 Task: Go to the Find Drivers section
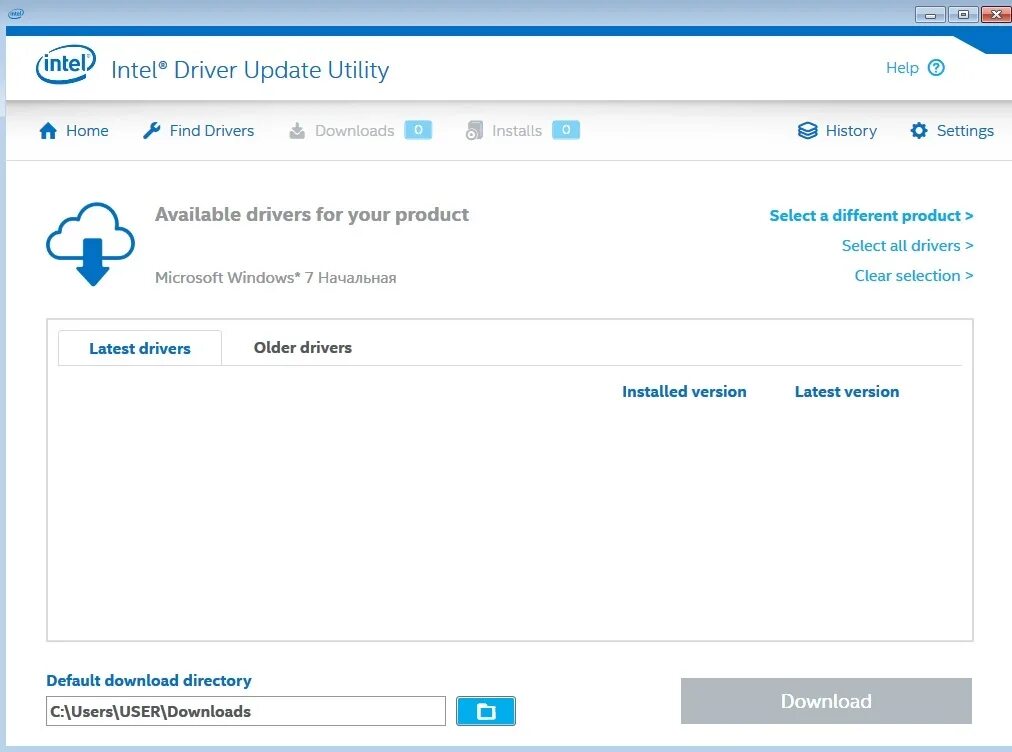tap(212, 131)
